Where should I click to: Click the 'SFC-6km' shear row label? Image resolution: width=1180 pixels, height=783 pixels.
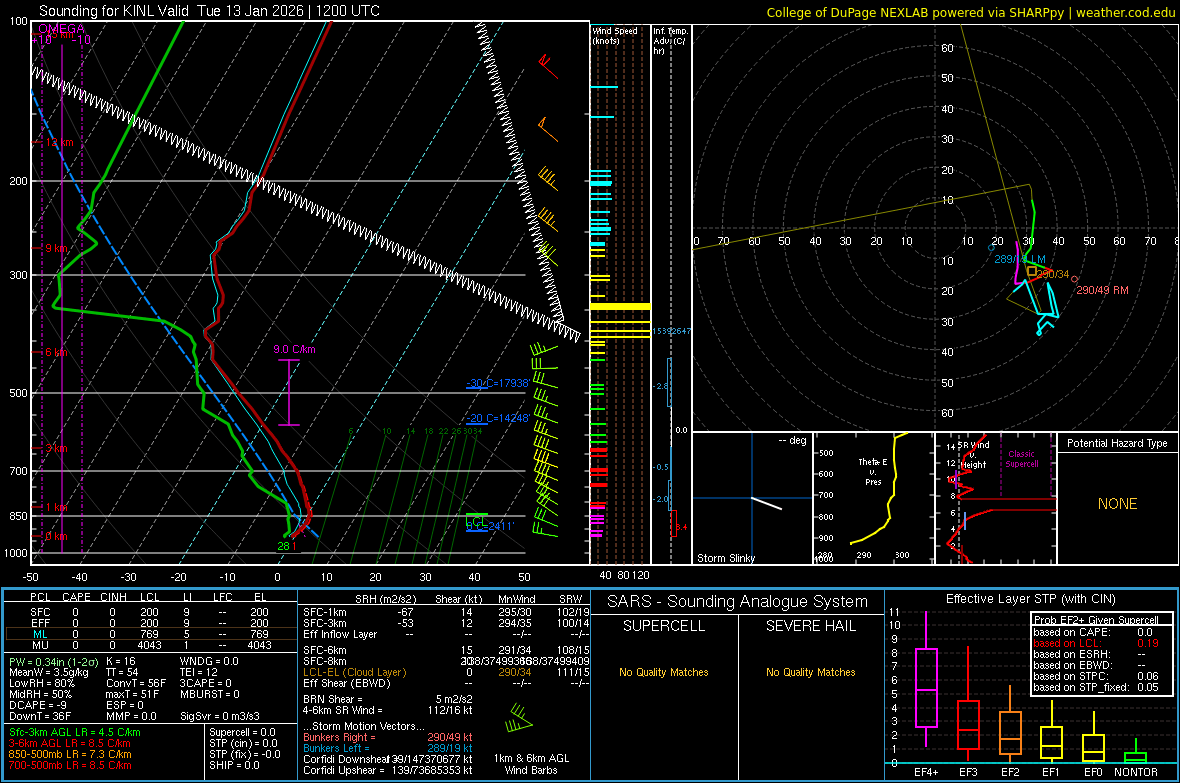[x=324, y=650]
